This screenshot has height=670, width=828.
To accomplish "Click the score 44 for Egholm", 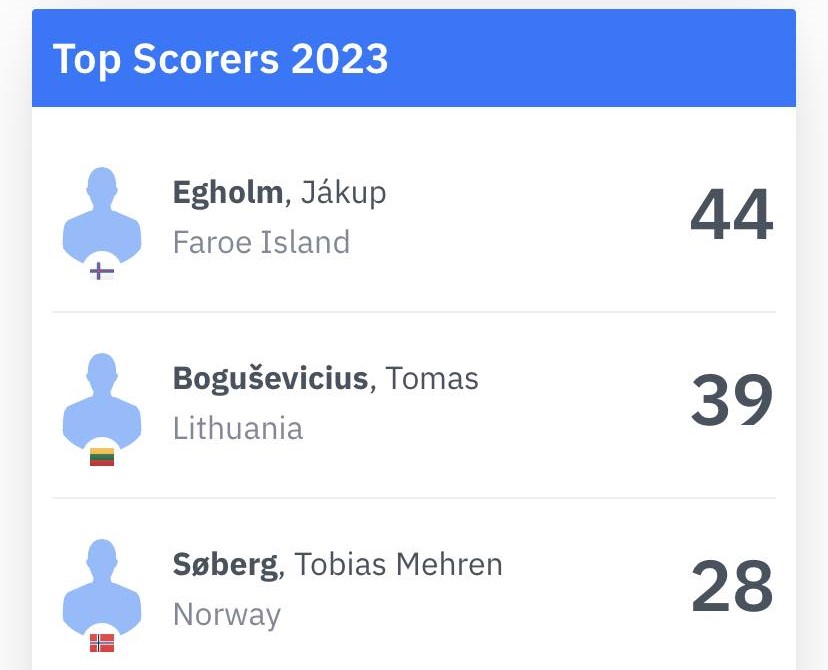I will coord(732,214).
